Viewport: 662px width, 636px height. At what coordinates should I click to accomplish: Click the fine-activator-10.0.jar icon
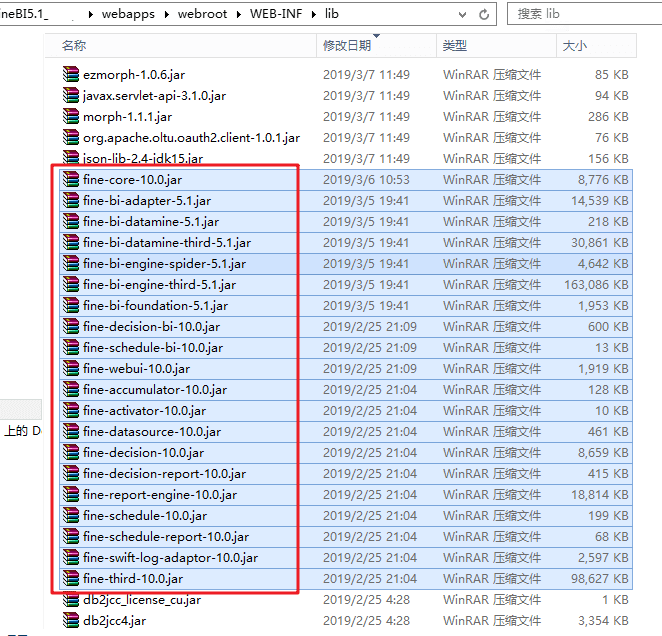tap(71, 410)
